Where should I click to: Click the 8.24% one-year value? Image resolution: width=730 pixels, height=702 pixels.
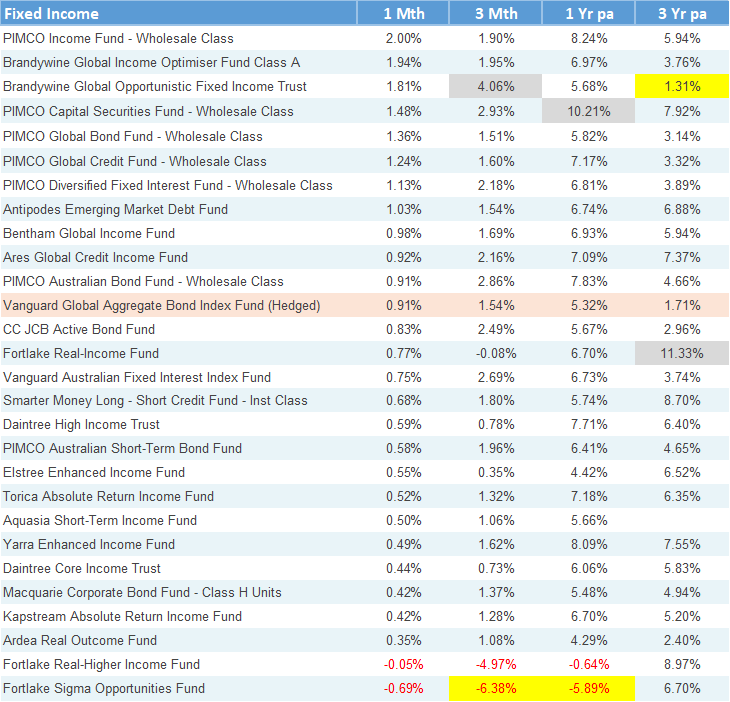[589, 38]
